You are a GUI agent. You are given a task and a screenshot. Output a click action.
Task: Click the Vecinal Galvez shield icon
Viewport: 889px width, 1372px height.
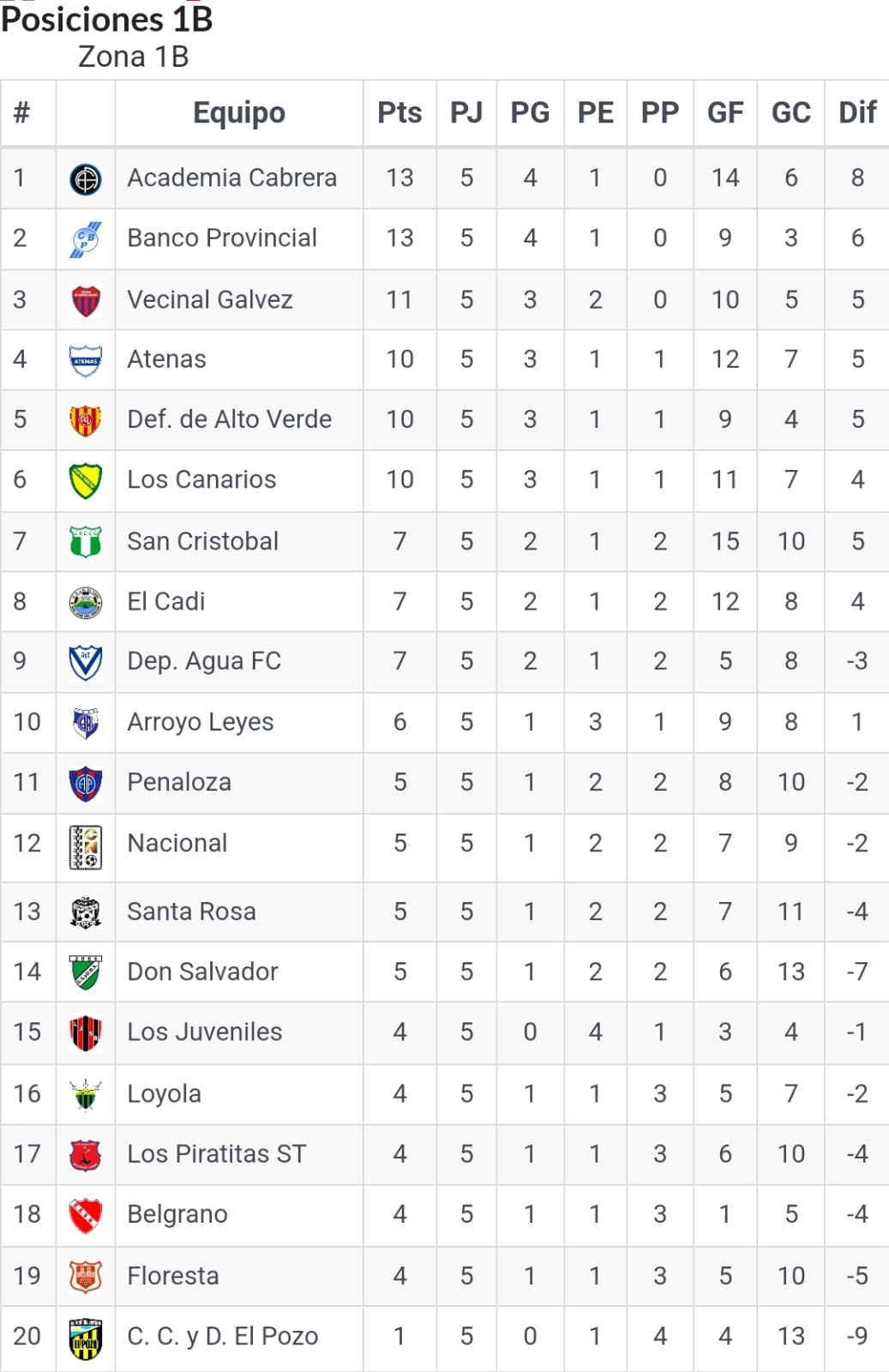point(86,300)
